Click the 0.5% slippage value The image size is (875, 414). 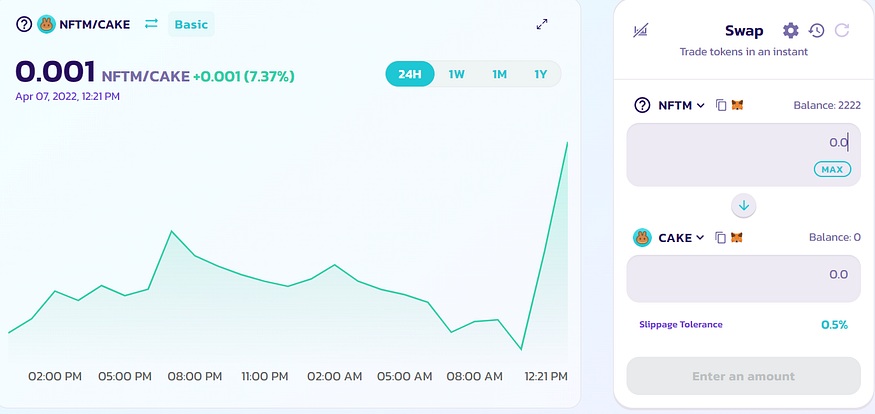point(834,325)
